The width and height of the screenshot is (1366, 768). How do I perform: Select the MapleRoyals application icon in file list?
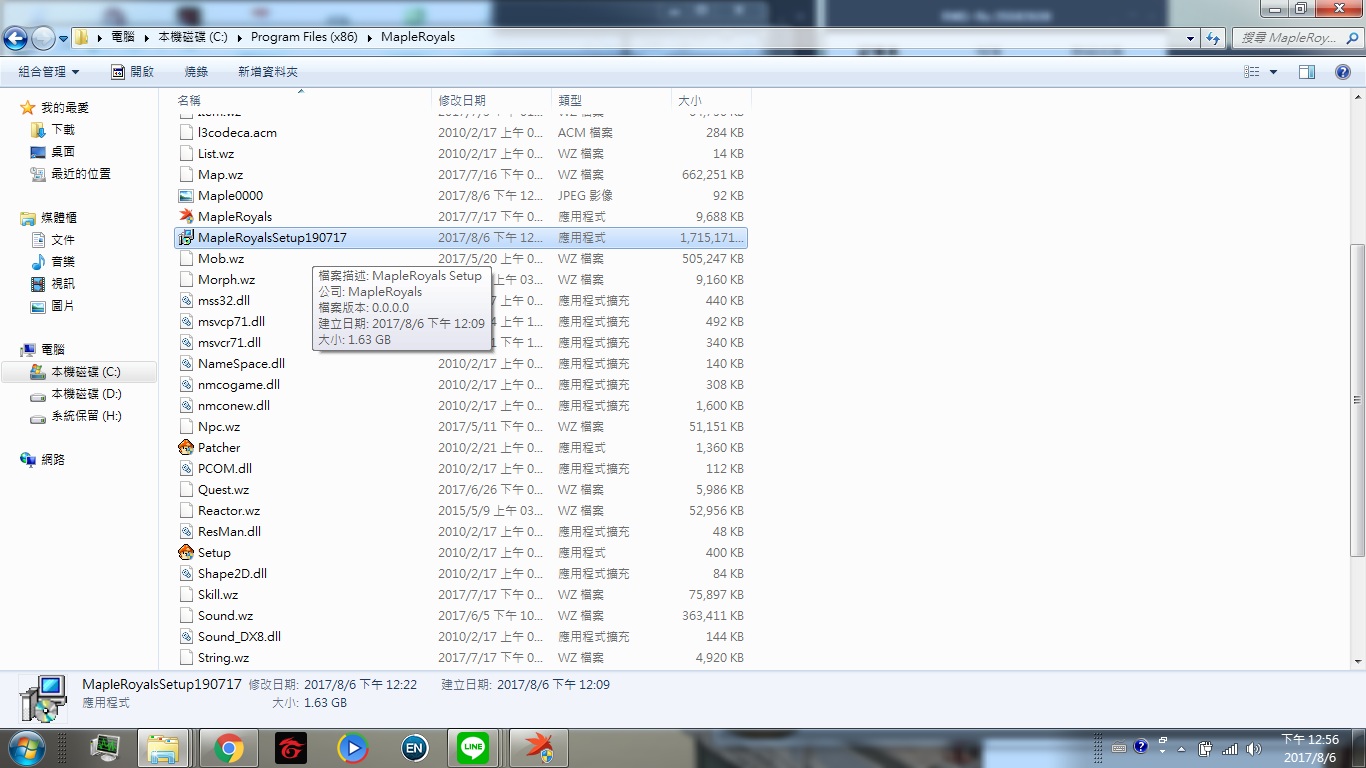click(186, 216)
